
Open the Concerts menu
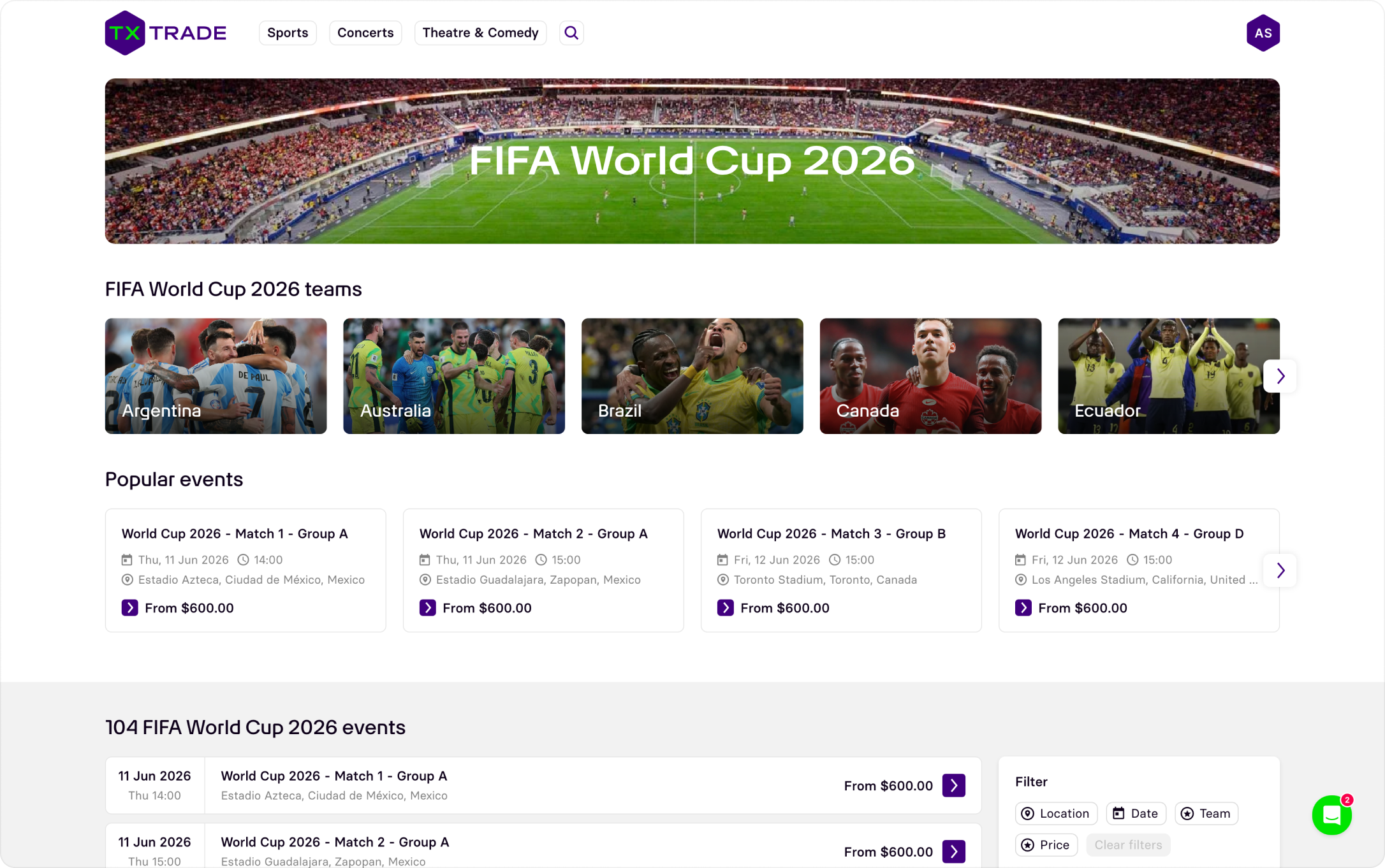(365, 33)
